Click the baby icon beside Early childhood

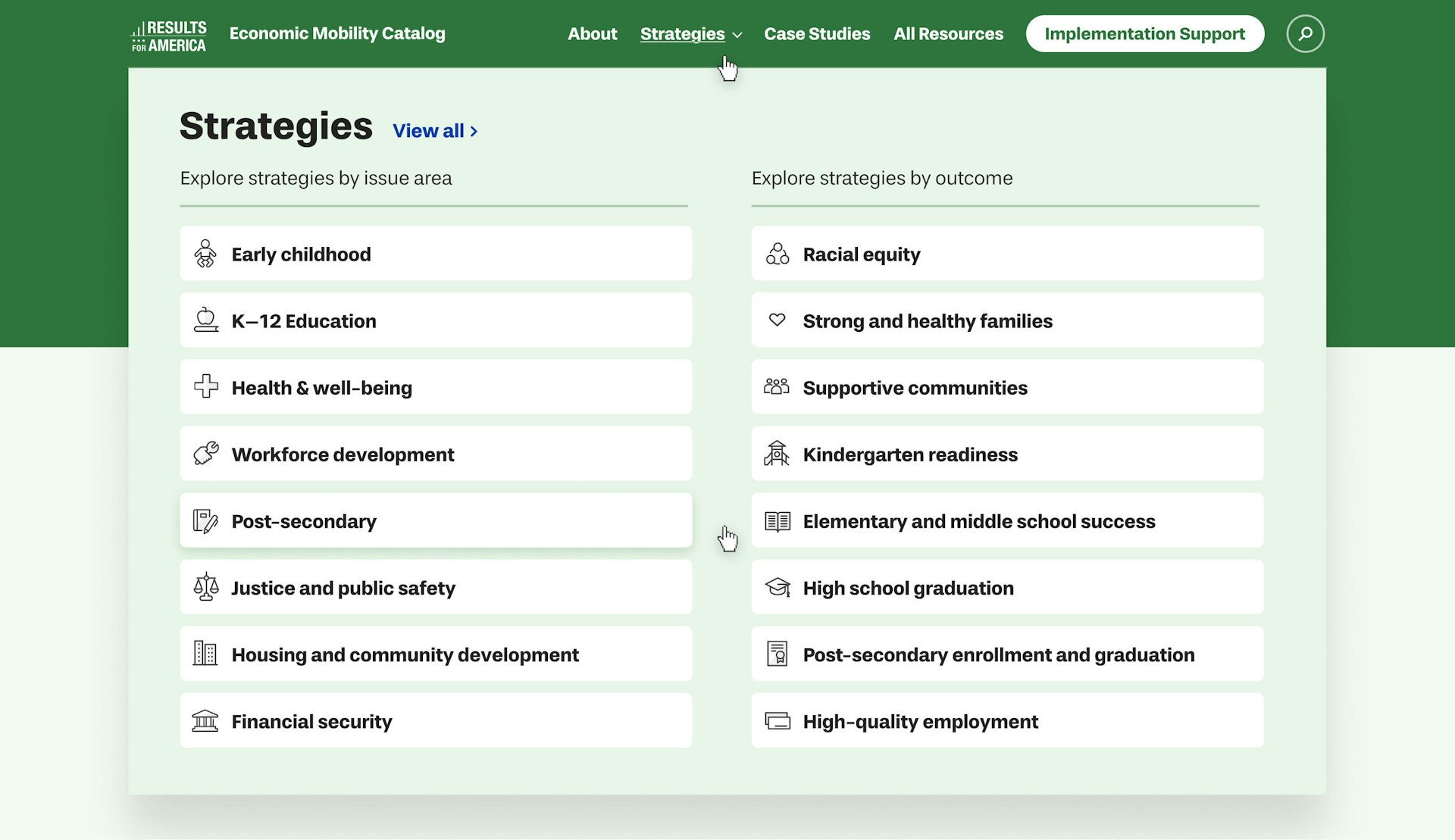(205, 254)
